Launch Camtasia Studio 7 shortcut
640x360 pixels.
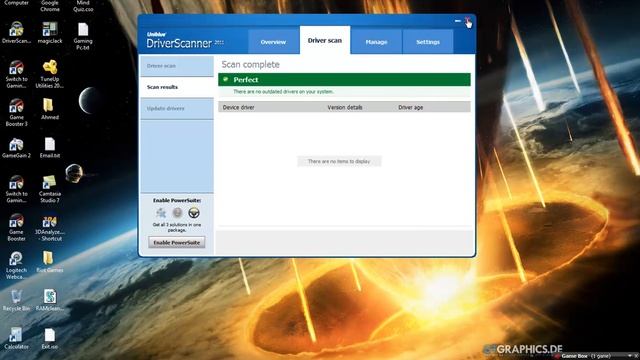coord(50,189)
